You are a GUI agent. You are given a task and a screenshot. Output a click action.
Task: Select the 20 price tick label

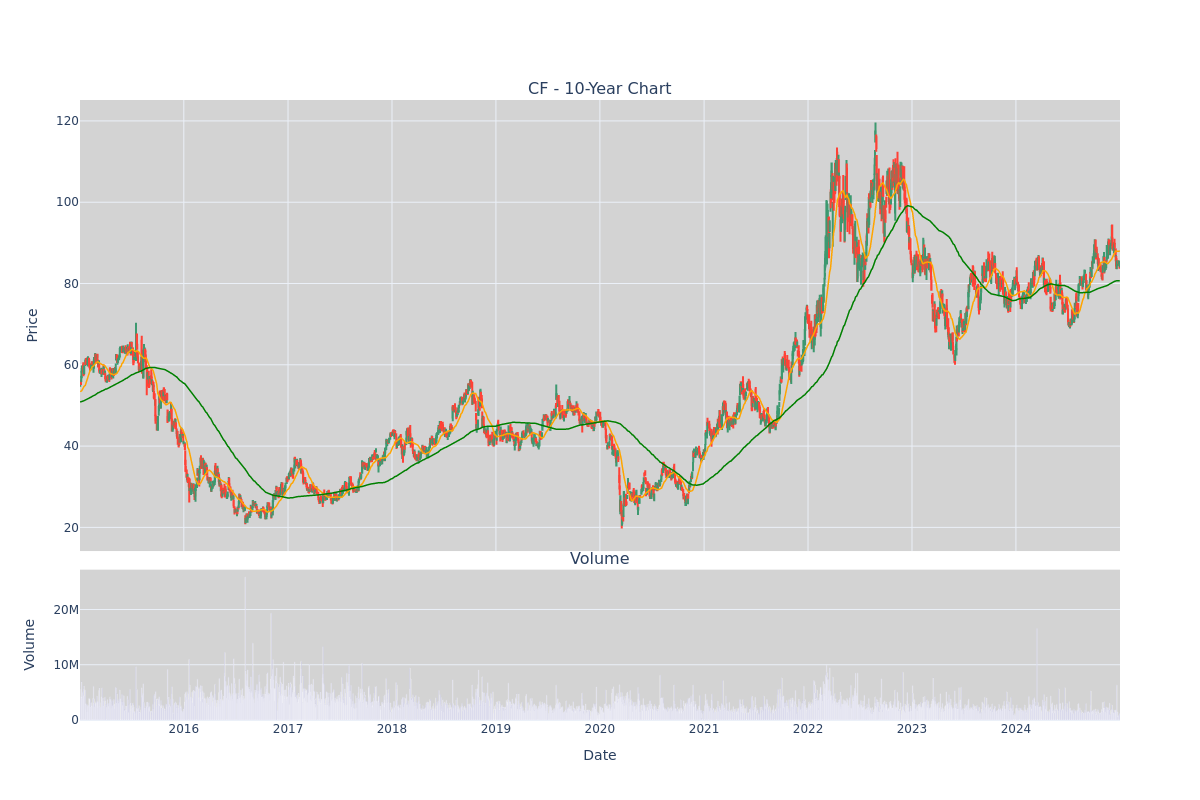71,528
